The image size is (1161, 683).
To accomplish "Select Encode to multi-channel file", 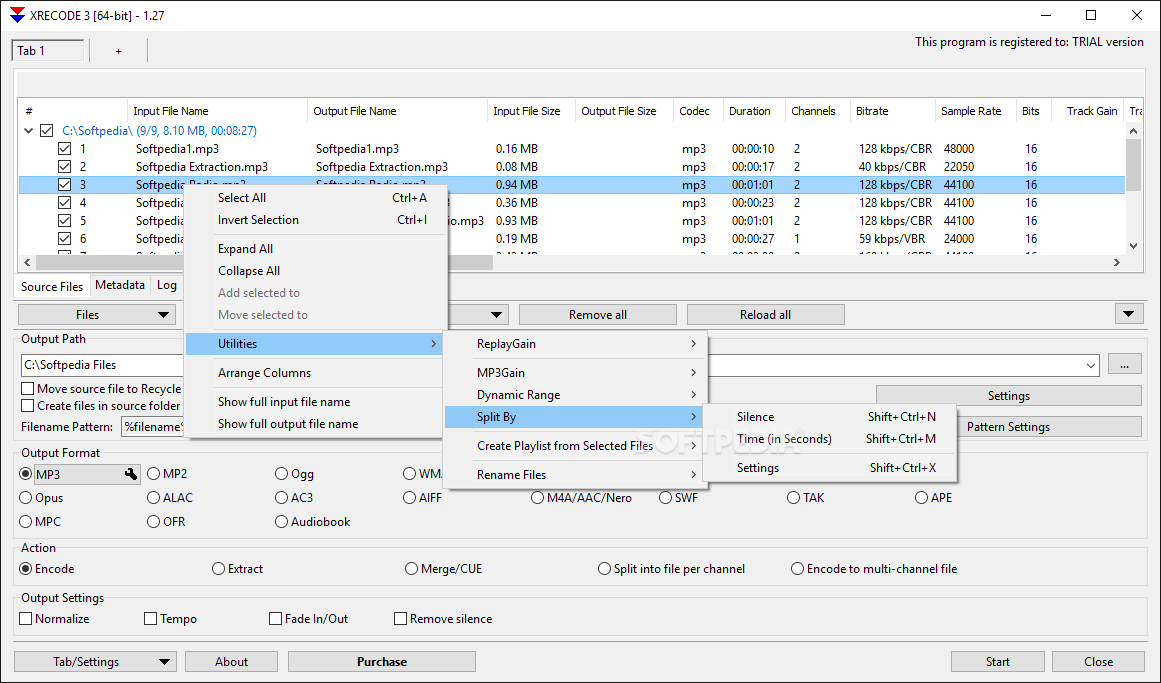I will [x=797, y=569].
